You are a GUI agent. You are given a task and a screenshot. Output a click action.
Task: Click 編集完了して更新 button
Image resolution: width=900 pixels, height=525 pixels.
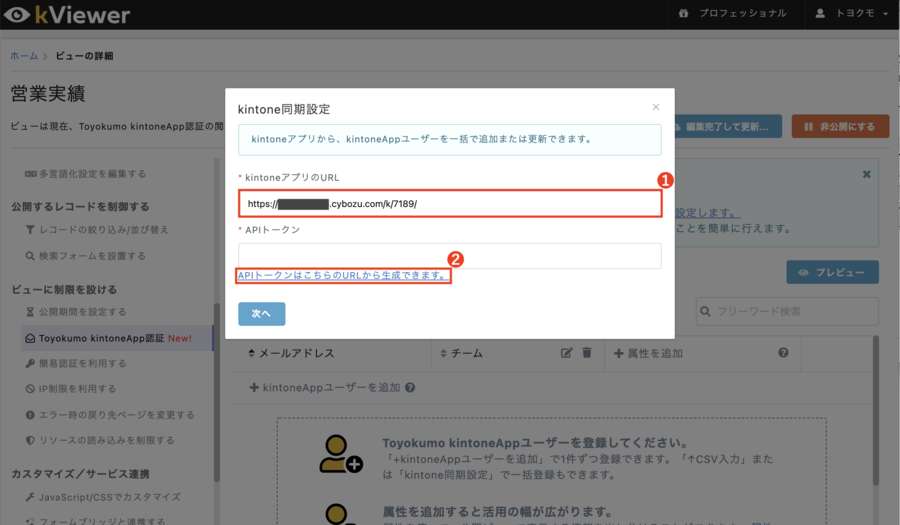click(727, 126)
